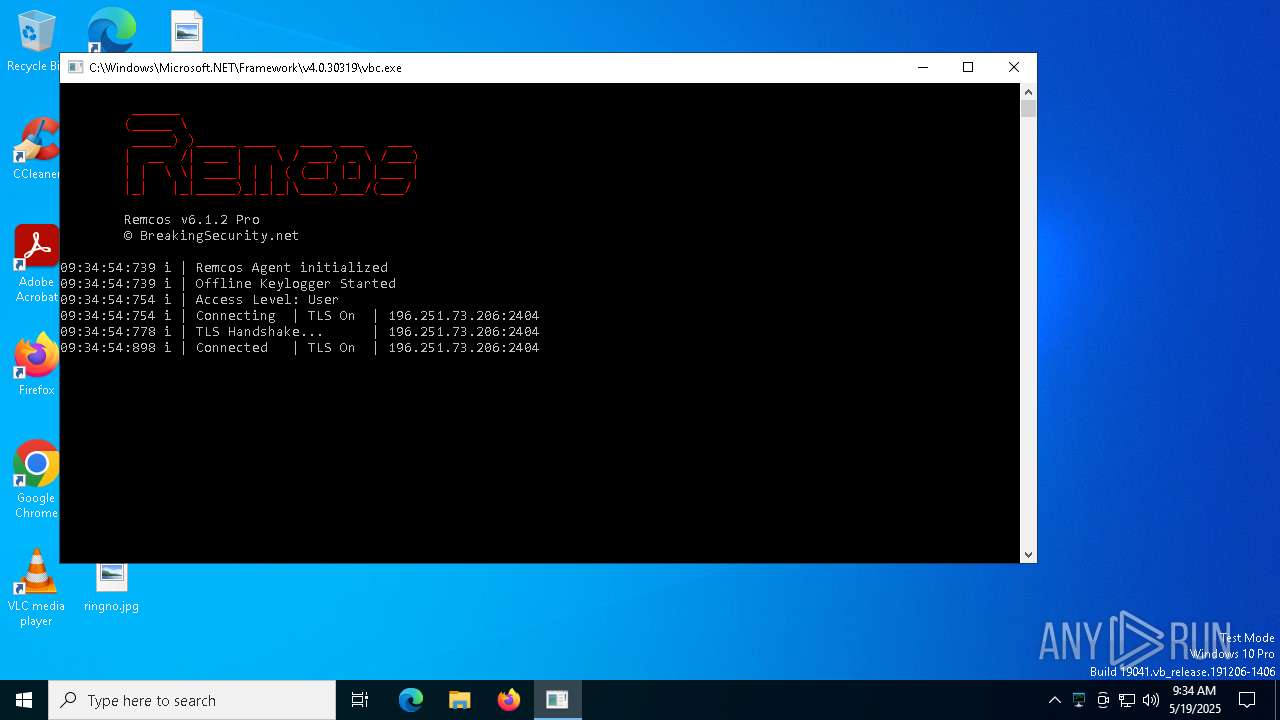Image resolution: width=1280 pixels, height=720 pixels.
Task: Open the Firefox desktop shortcut
Action: point(36,365)
